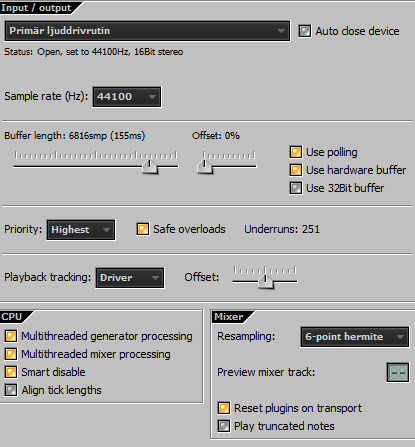
Task: Uncheck Safe overloads
Action: (x=143, y=229)
